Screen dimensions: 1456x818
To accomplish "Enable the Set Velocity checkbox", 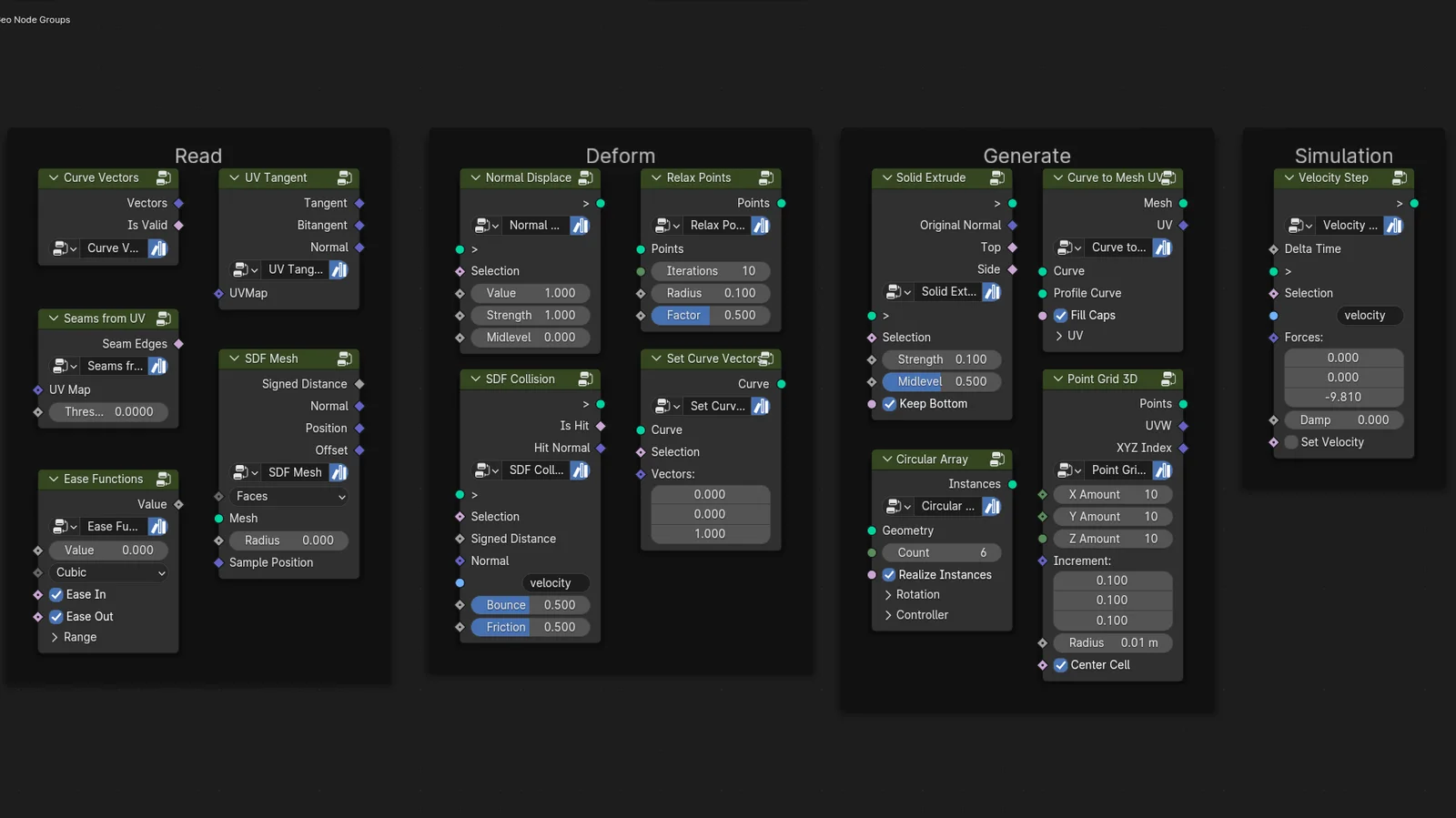I will 1290,442.
